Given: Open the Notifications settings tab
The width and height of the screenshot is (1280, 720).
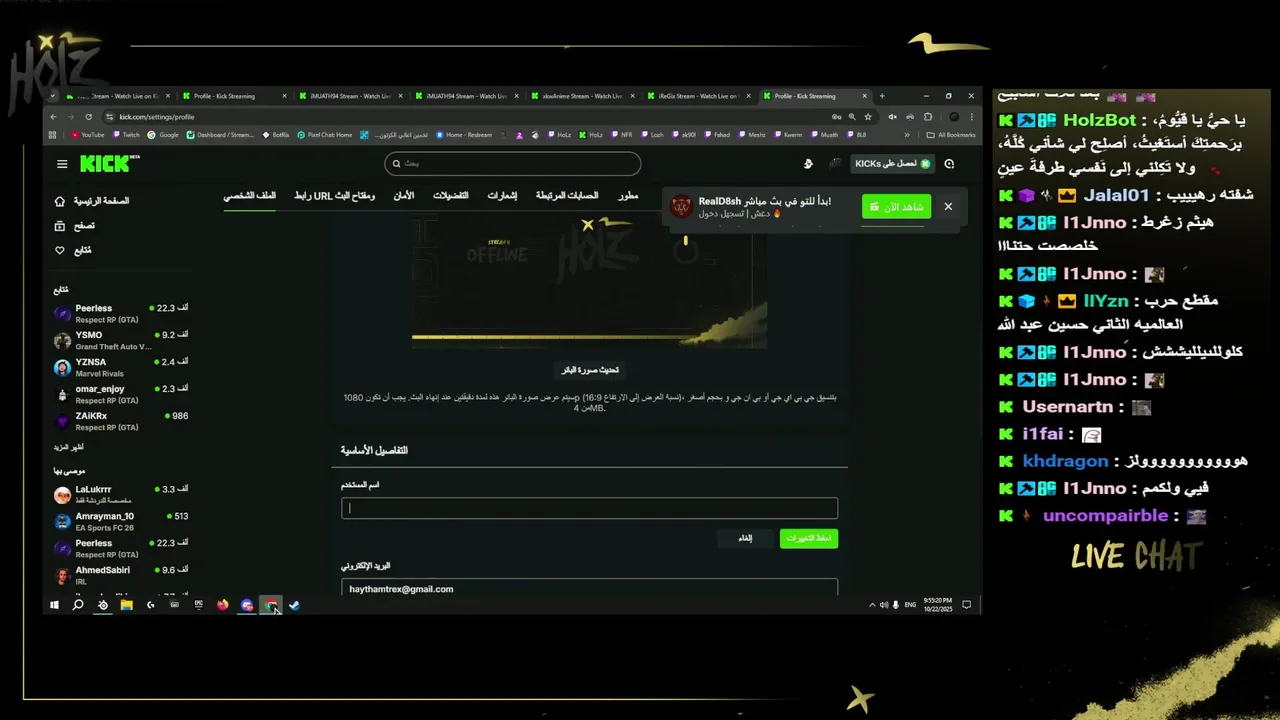Looking at the screenshot, I should click(502, 195).
